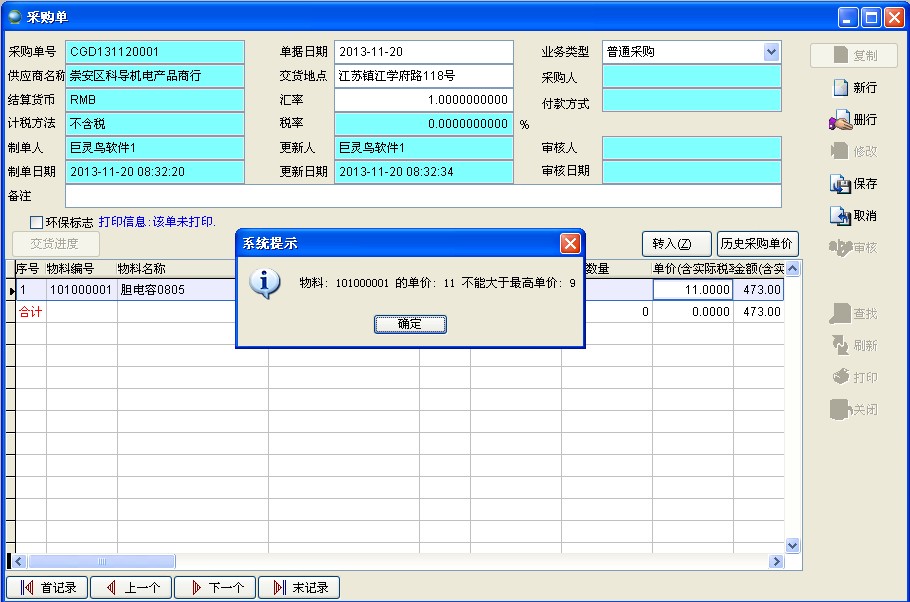Go to 首记录 first record
910x602 pixels.
(48, 588)
